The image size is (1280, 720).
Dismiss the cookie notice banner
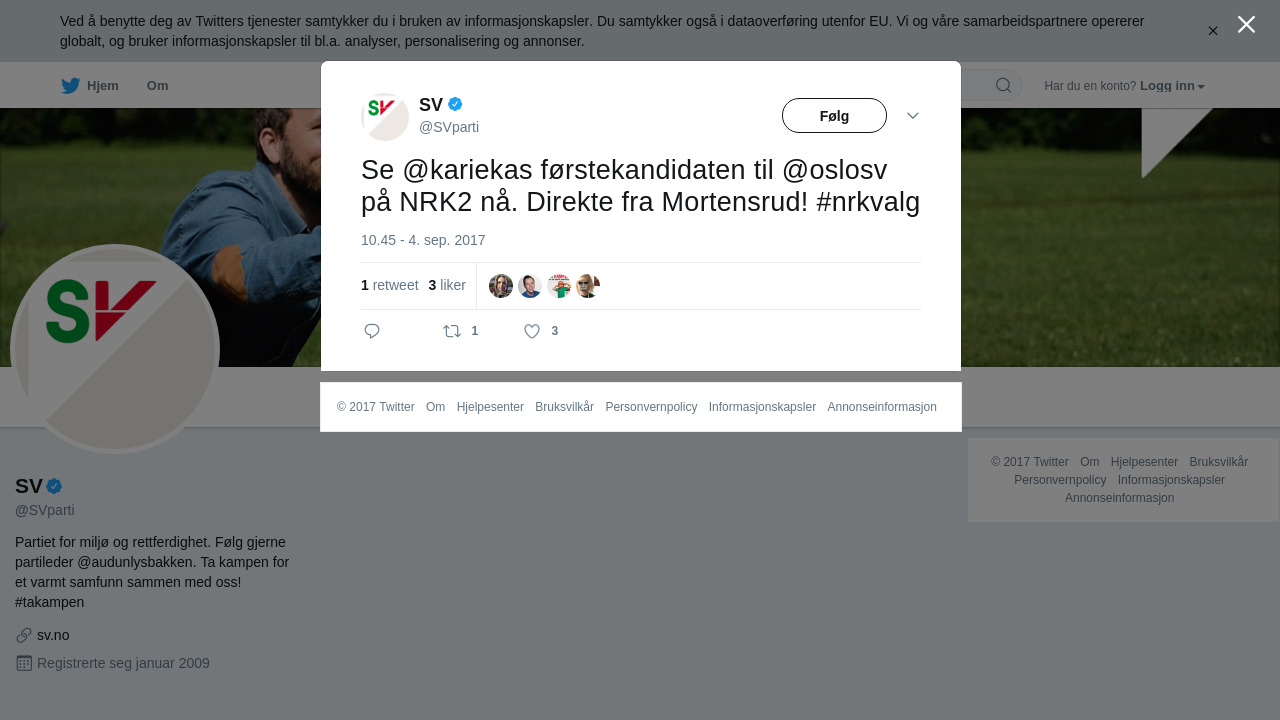(1213, 31)
